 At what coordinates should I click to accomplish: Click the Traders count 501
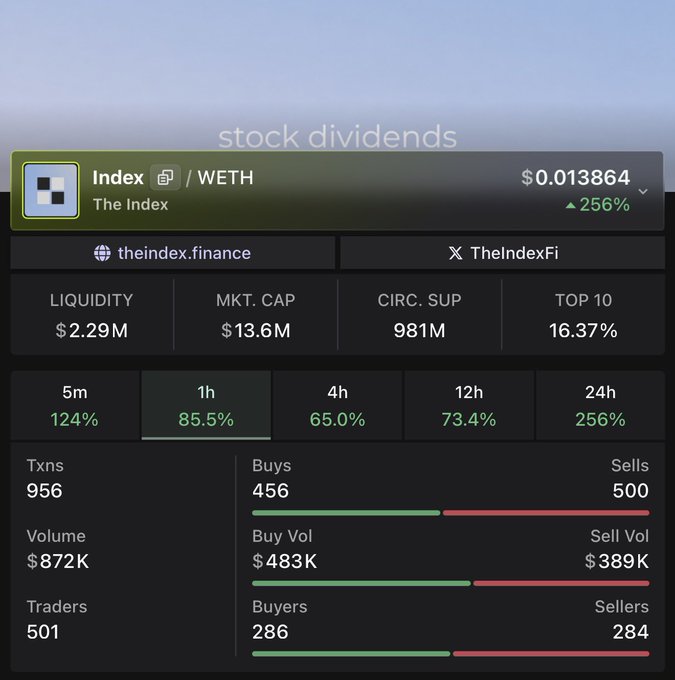click(43, 632)
